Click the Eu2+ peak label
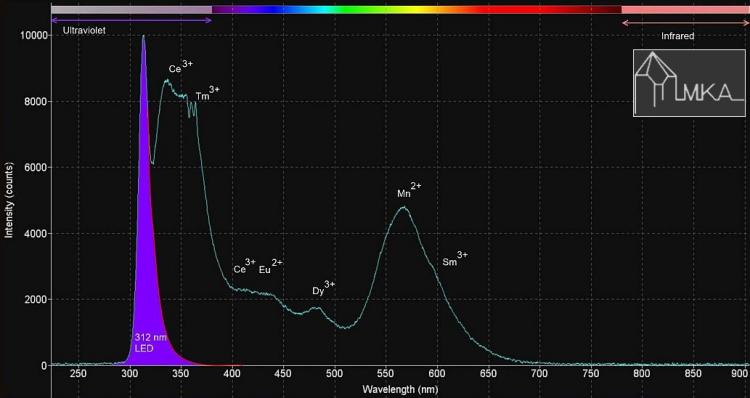The image size is (750, 398). 271,266
